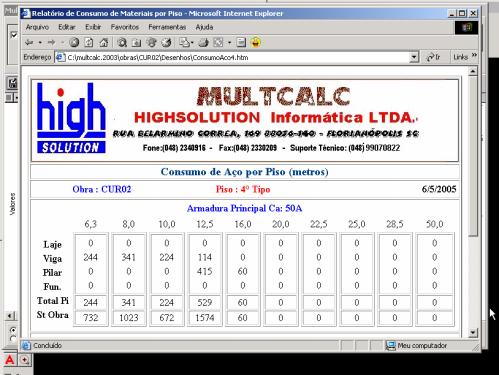The height and width of the screenshot is (375, 499).
Task: Click the Meu computador zone icon
Action: (x=390, y=345)
